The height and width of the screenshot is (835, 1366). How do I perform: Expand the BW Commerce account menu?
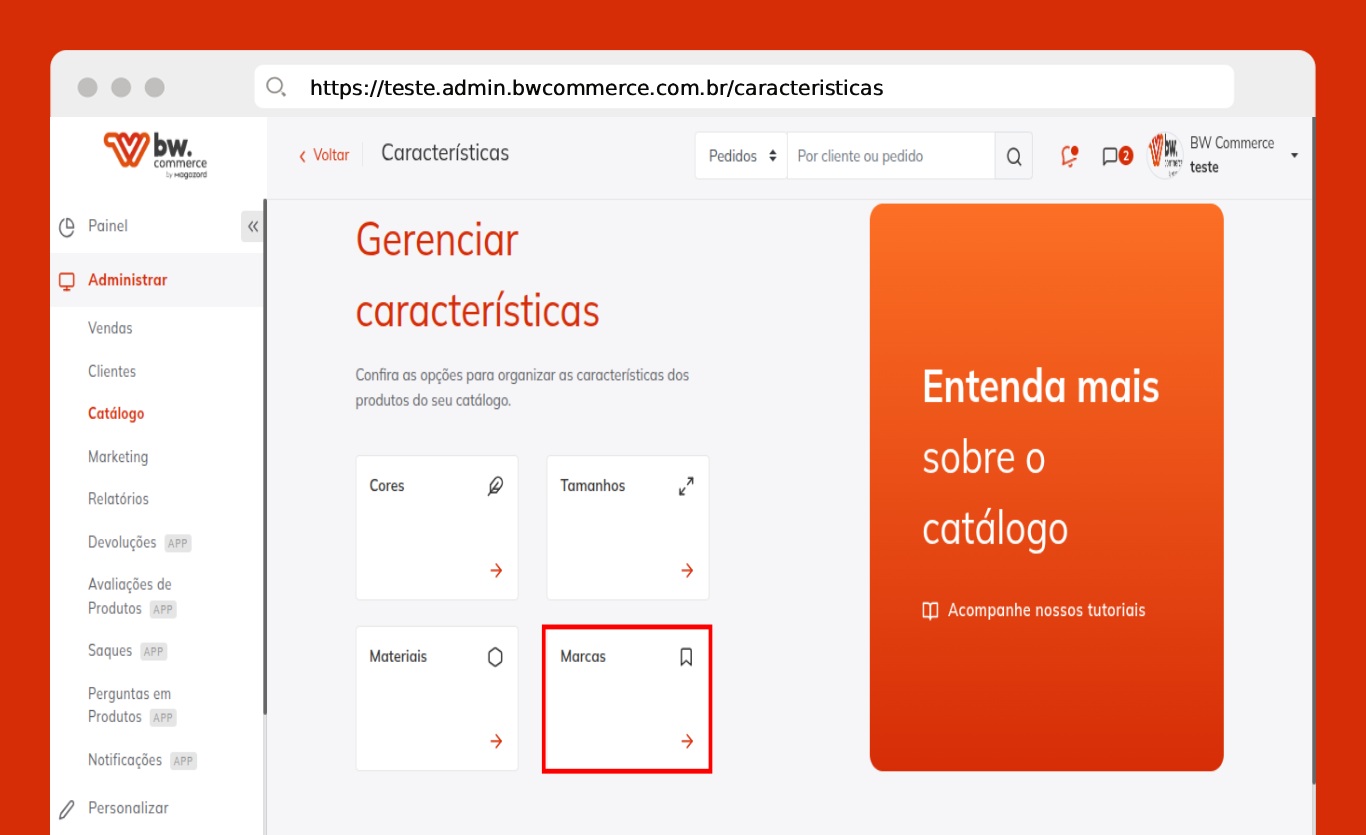pos(1294,156)
